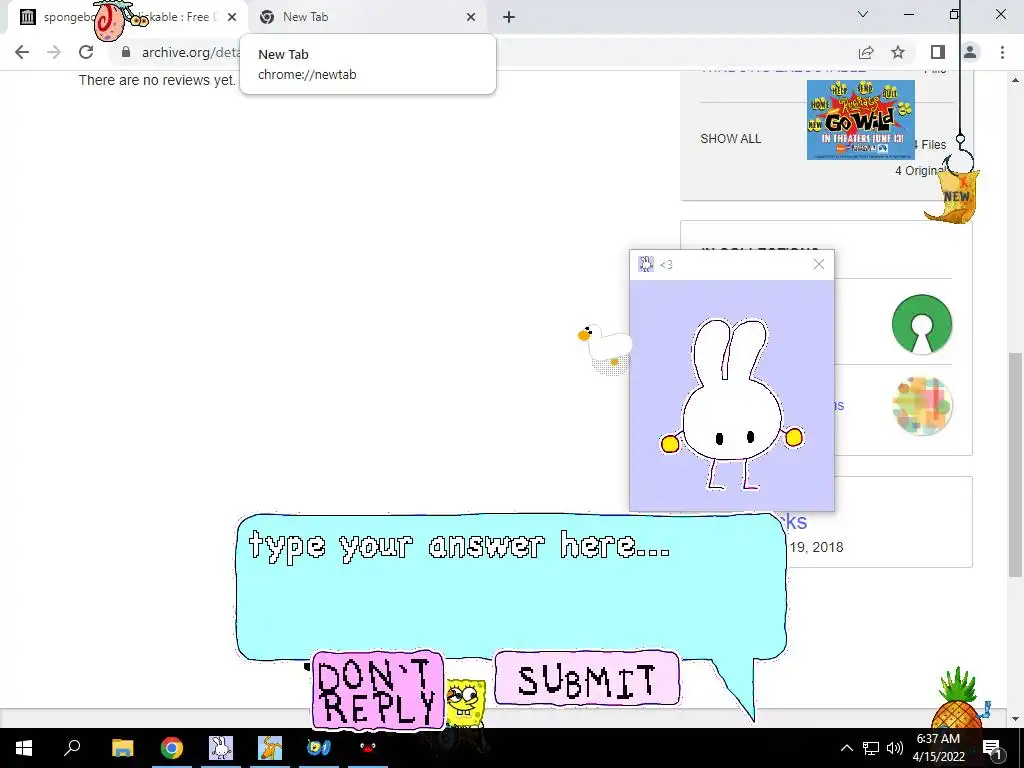
Task: Click the SUBMIT button
Action: pyautogui.click(x=587, y=679)
